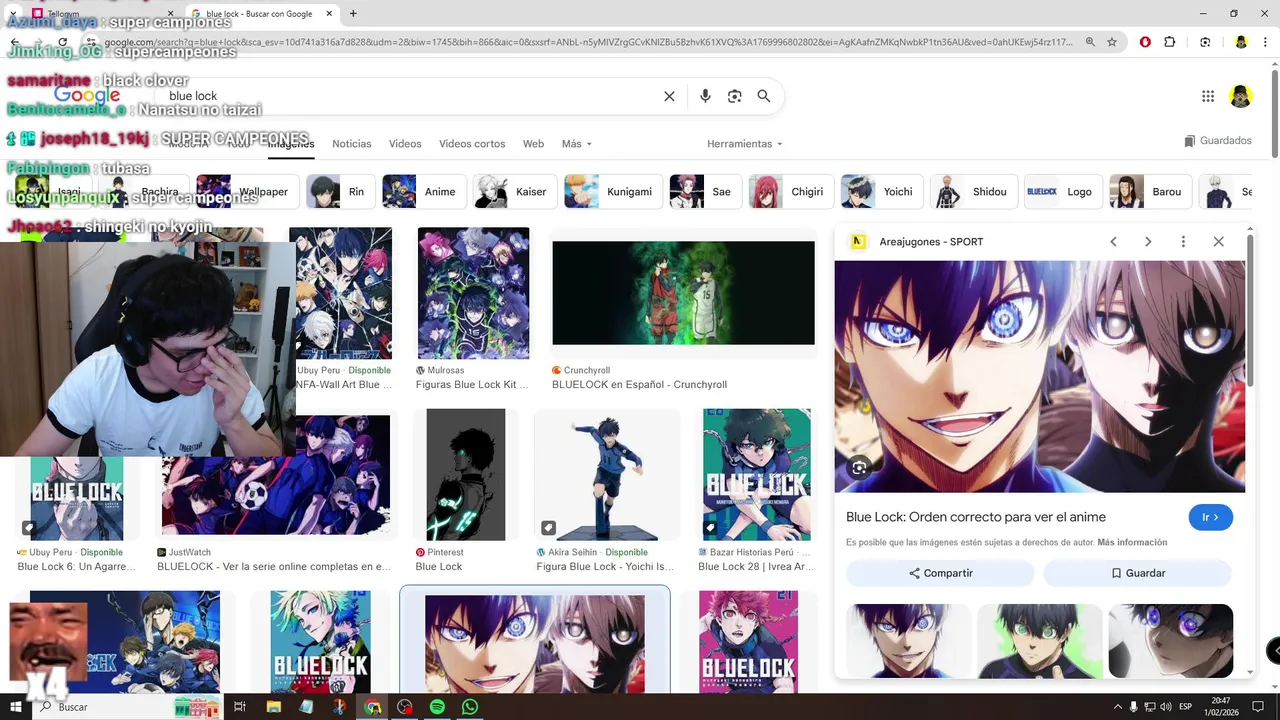This screenshot has width=1280, height=720.
Task: Switch to the Noticias tab
Action: [x=352, y=144]
